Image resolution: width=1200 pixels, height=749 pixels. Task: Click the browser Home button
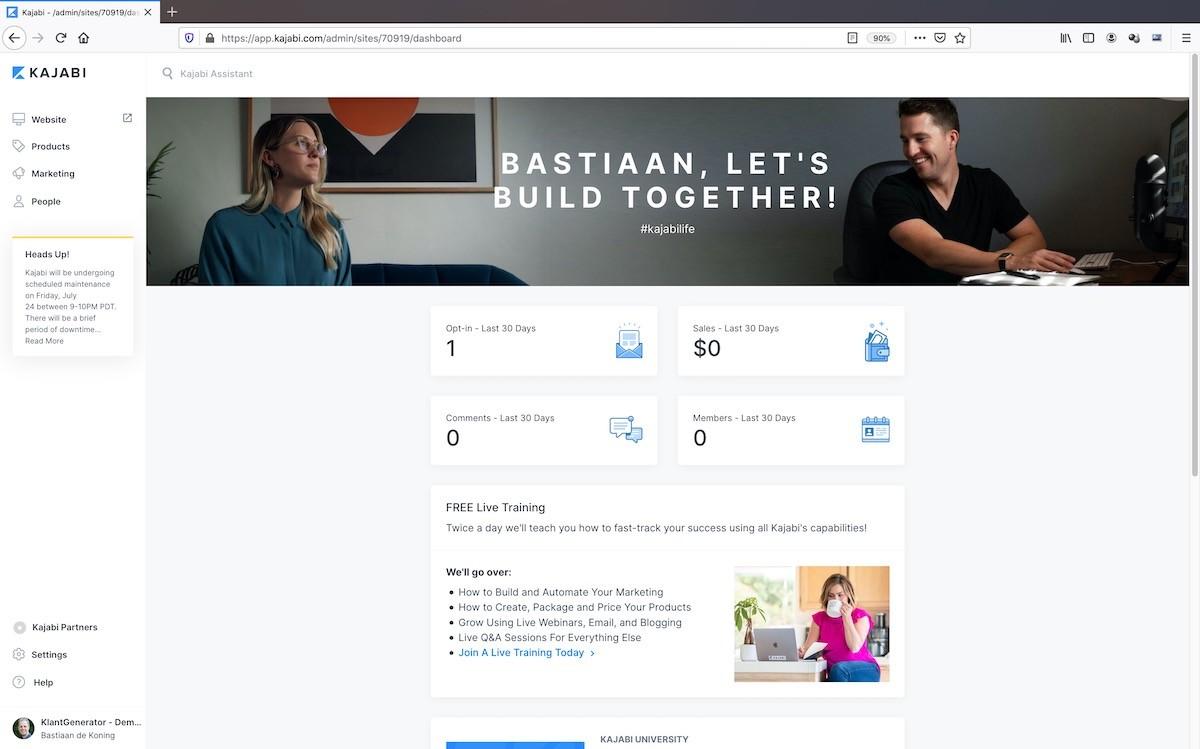click(x=84, y=38)
